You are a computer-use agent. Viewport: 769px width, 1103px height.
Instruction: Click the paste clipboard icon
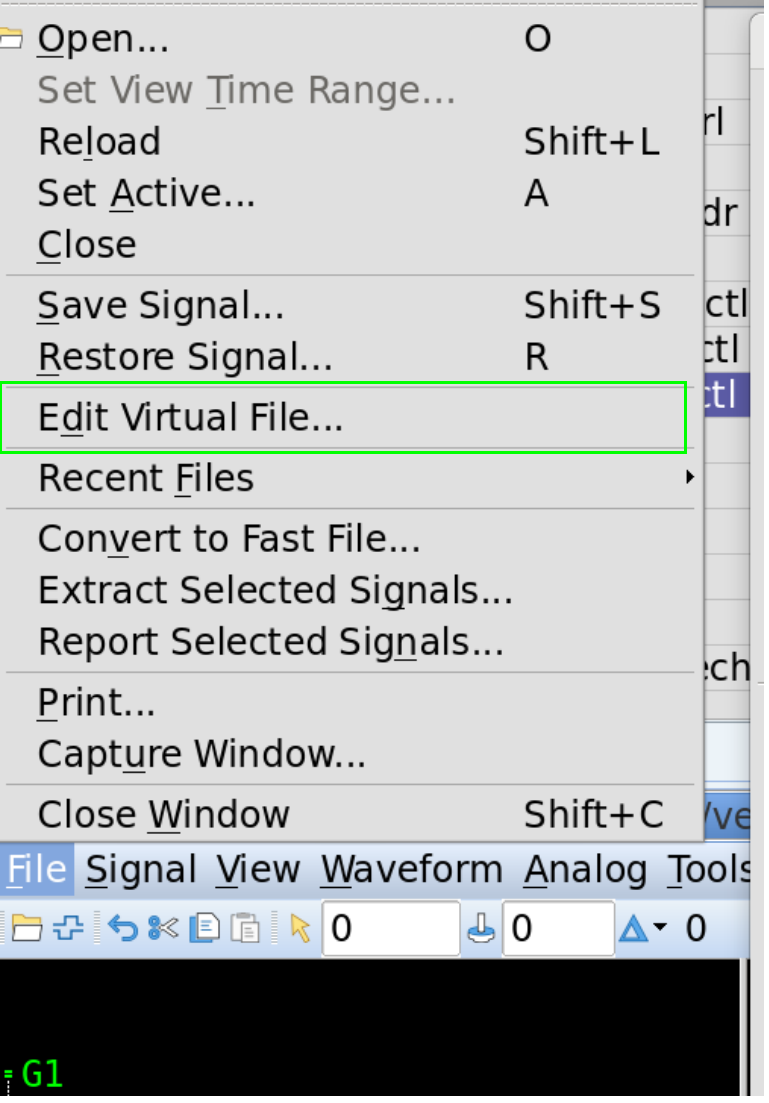click(x=245, y=929)
